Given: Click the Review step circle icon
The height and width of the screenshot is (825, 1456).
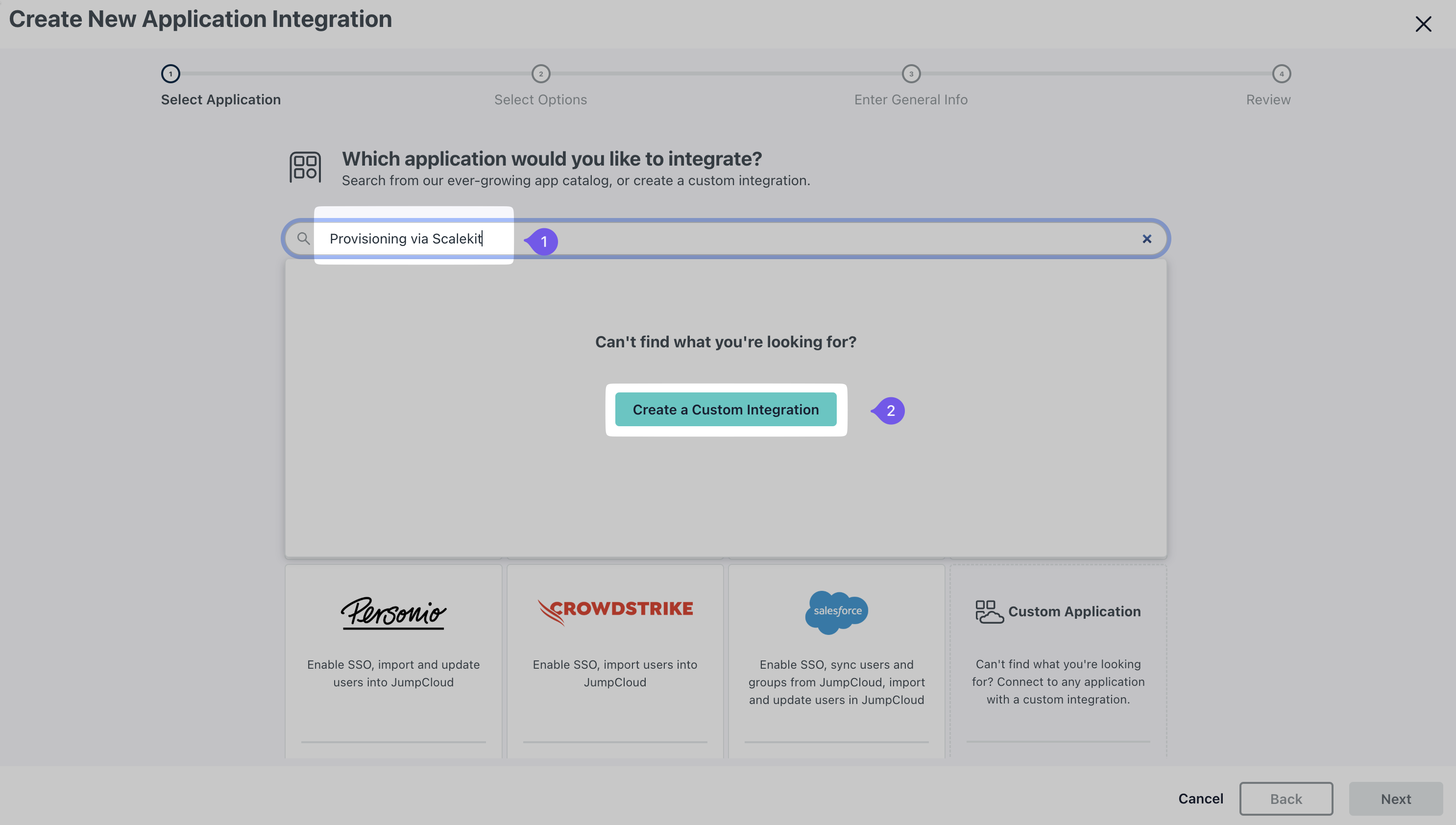Looking at the screenshot, I should pos(1281,73).
